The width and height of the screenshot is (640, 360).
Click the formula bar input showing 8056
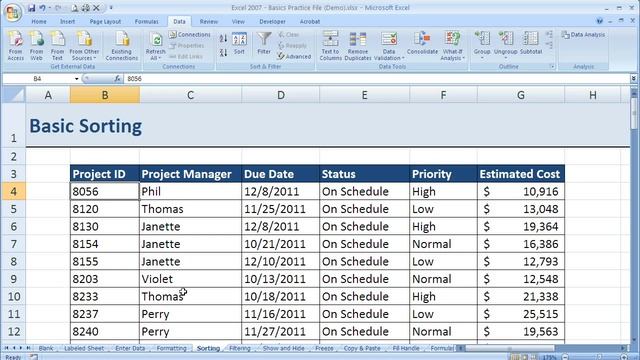(376, 78)
